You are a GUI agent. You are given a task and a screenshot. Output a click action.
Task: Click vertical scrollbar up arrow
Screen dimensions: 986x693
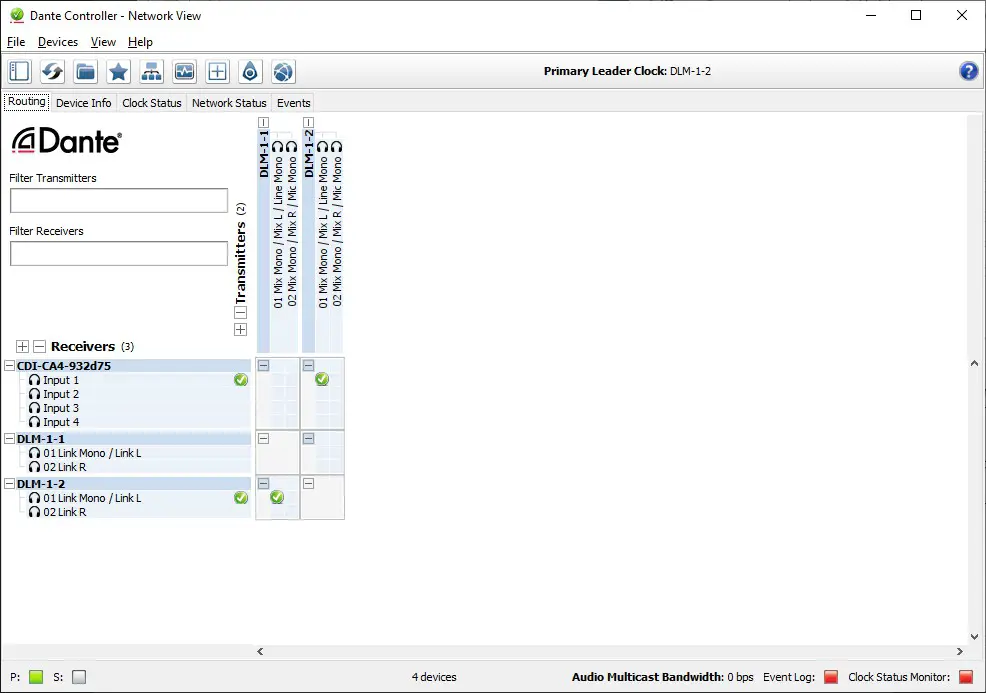(x=974, y=363)
